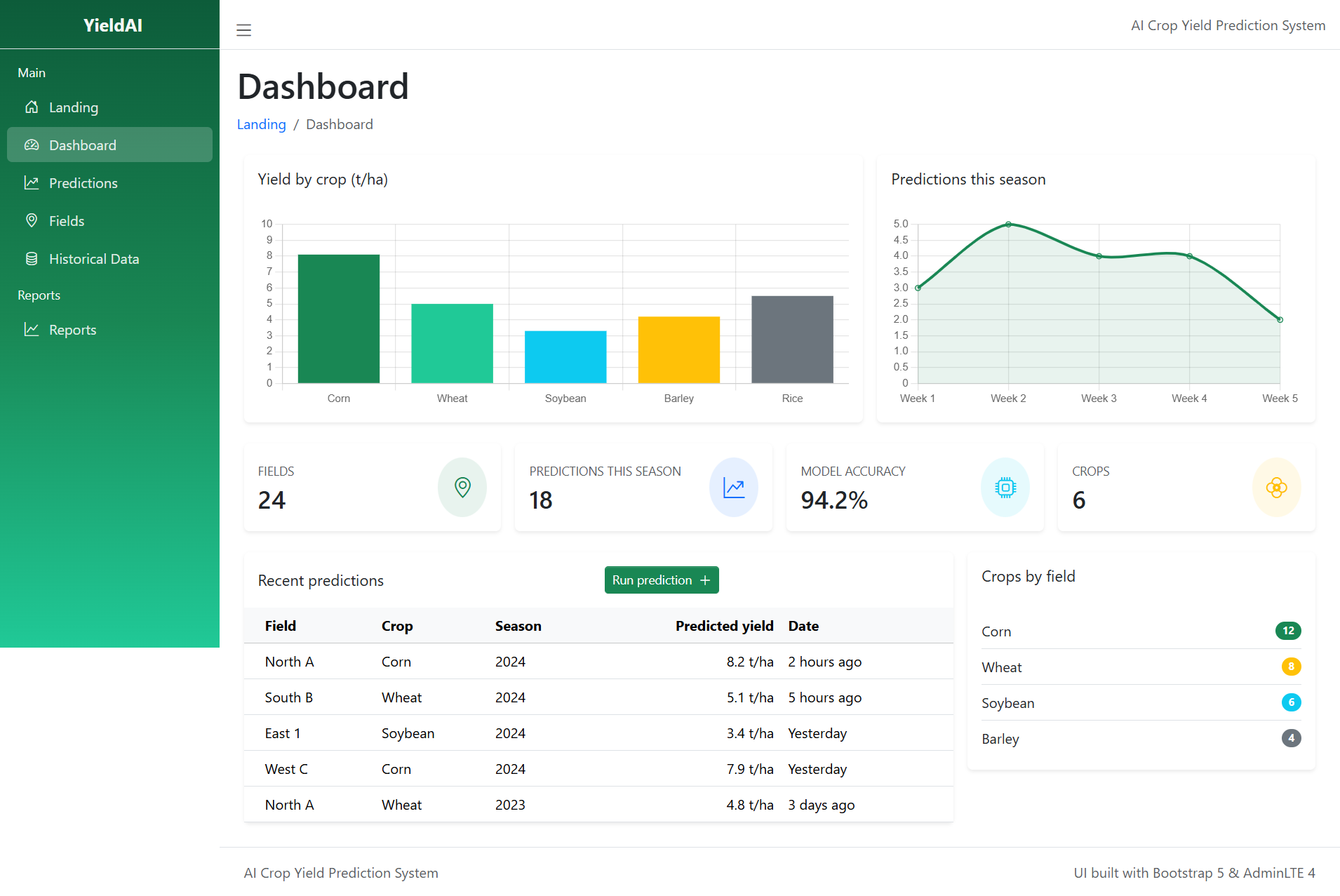Click the Landing house icon in sidebar

click(32, 107)
